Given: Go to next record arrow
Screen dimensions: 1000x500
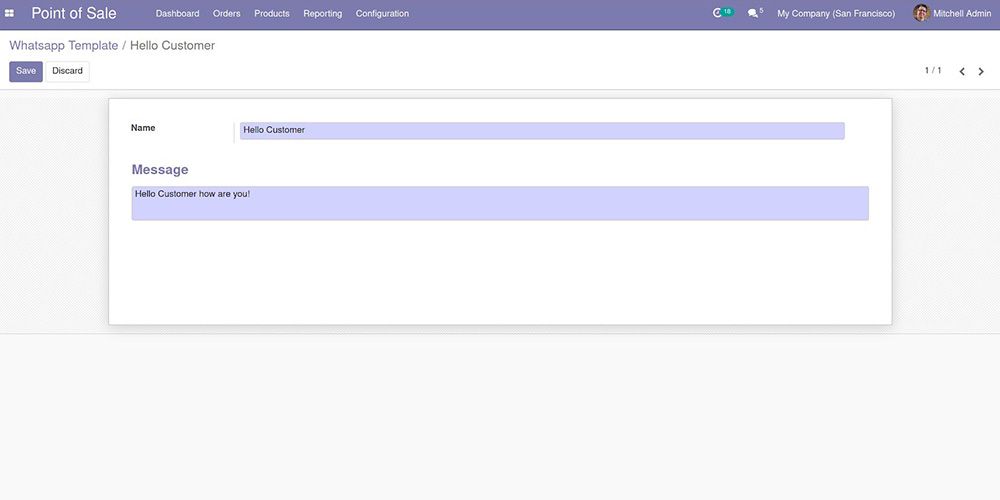Looking at the screenshot, I should [981, 72].
